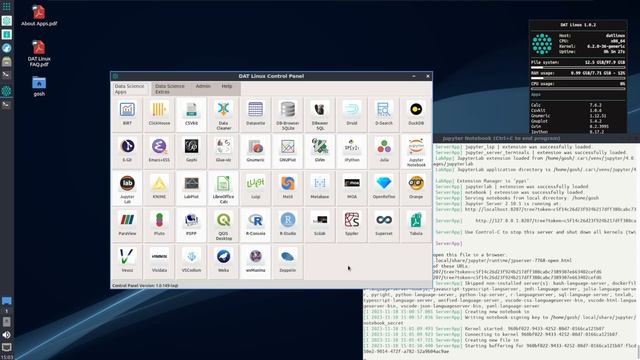Open the applications grid in the left panel
This screenshot has width=640, height=360.
pos(7,6)
